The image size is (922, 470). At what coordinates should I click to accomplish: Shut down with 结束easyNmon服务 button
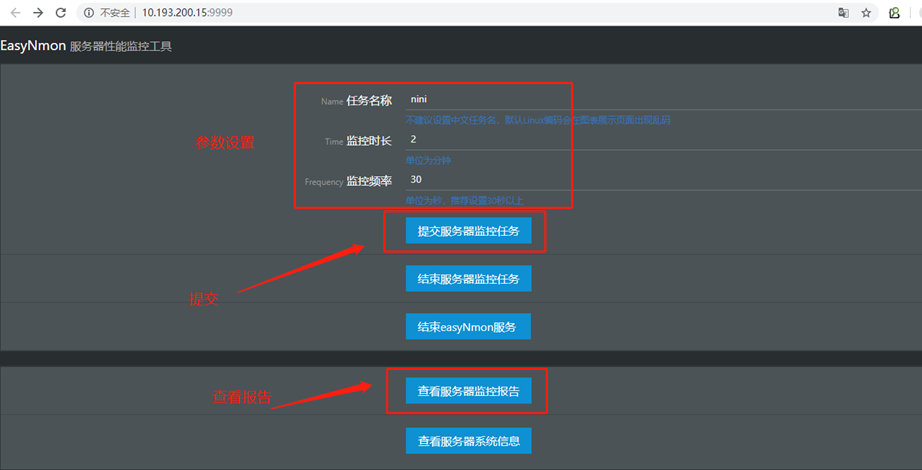point(468,326)
